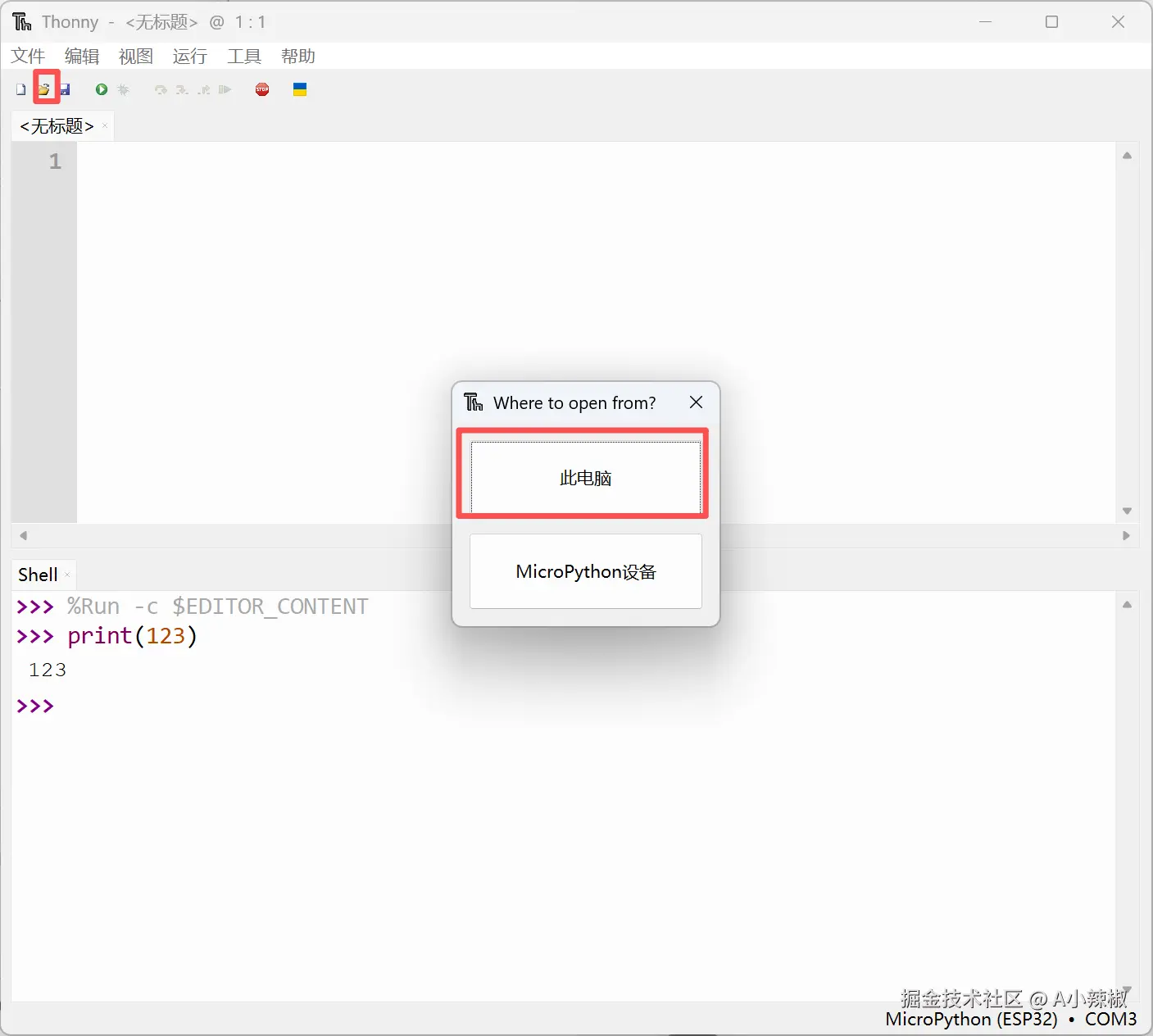Image resolution: width=1153 pixels, height=1036 pixels.
Task: Start debugging with the bug icon
Action: pyautogui.click(x=123, y=89)
